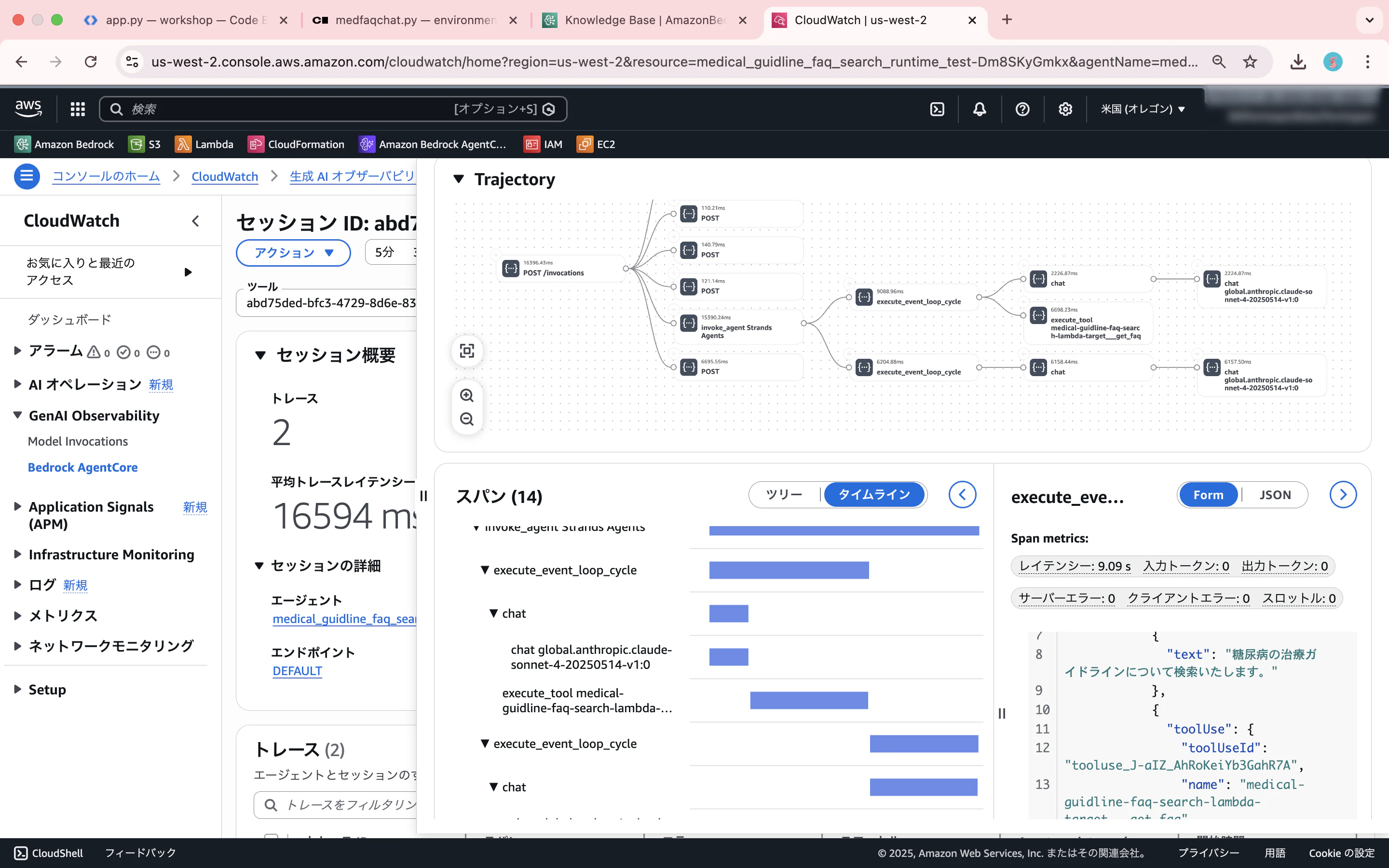Open AWS console settings gear
This screenshot has height=868, width=1389.
point(1065,109)
